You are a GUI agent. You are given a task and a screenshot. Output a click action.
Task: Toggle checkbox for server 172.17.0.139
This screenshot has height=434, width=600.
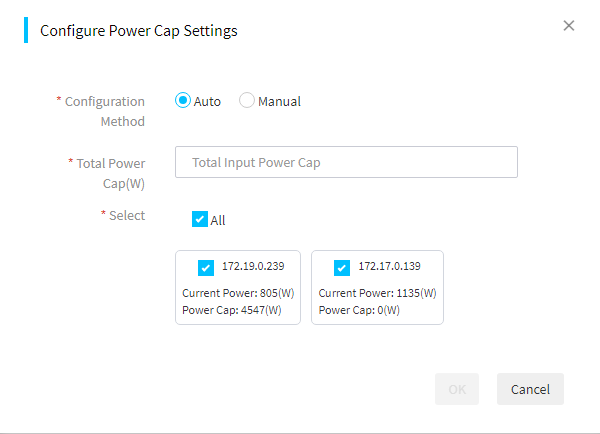point(342,268)
